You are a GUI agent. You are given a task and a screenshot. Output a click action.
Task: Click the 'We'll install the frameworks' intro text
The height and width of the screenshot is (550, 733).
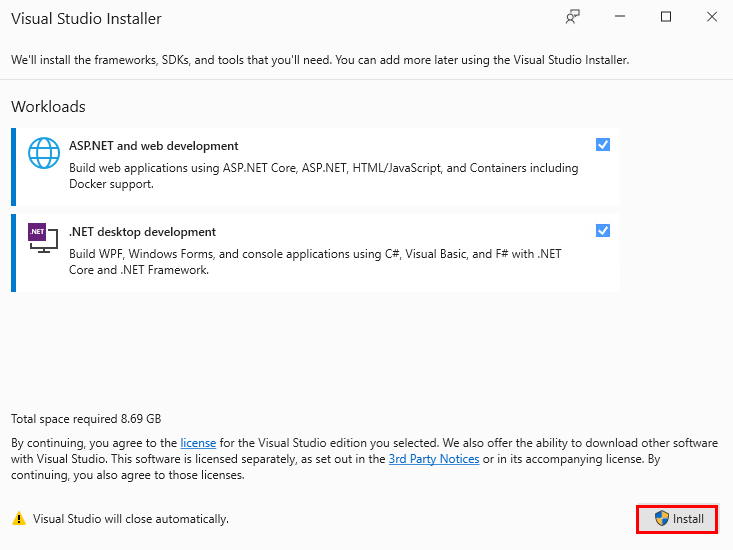coord(320,60)
